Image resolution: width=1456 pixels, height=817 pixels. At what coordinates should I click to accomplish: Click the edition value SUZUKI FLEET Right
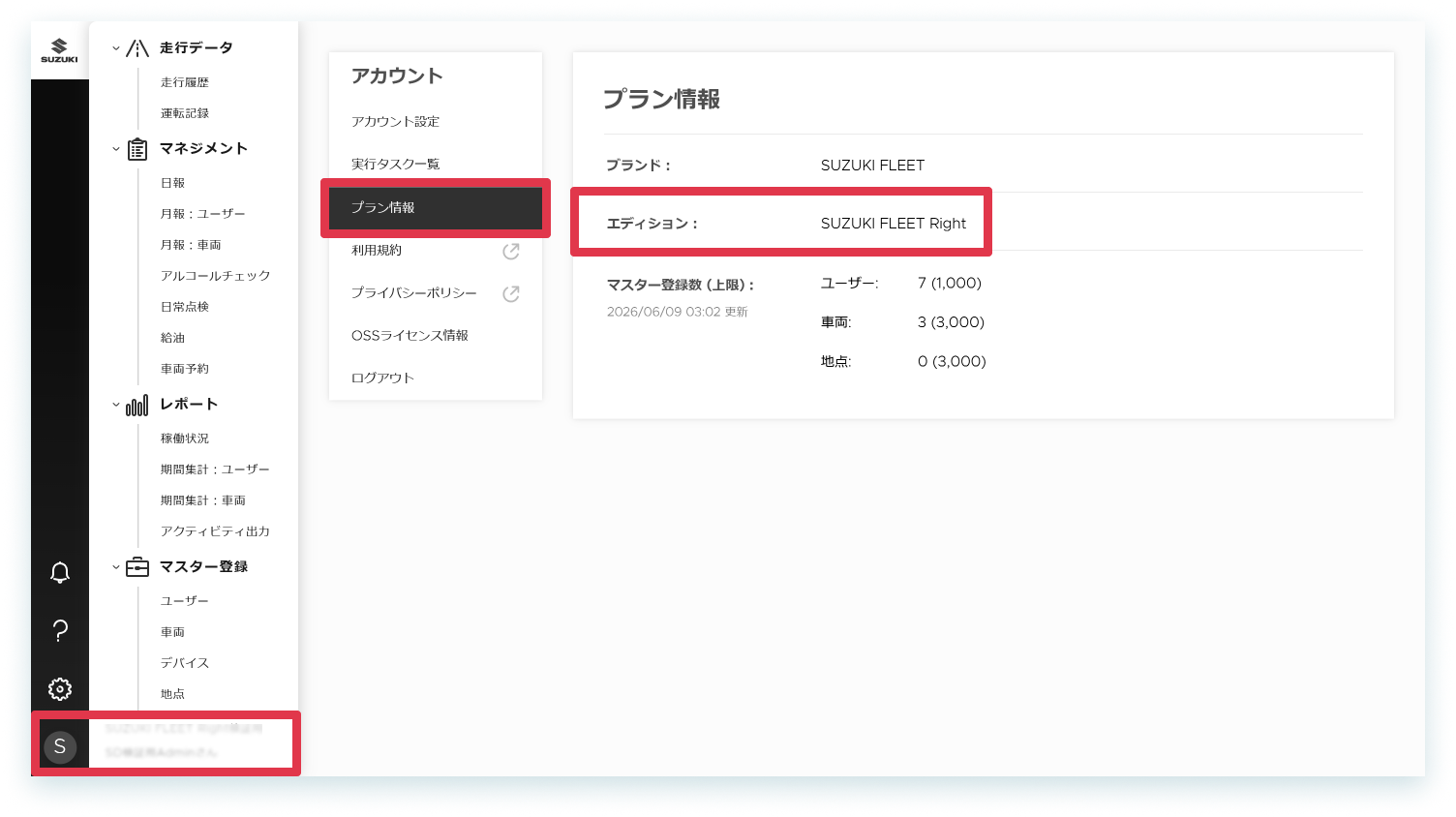[x=894, y=224]
